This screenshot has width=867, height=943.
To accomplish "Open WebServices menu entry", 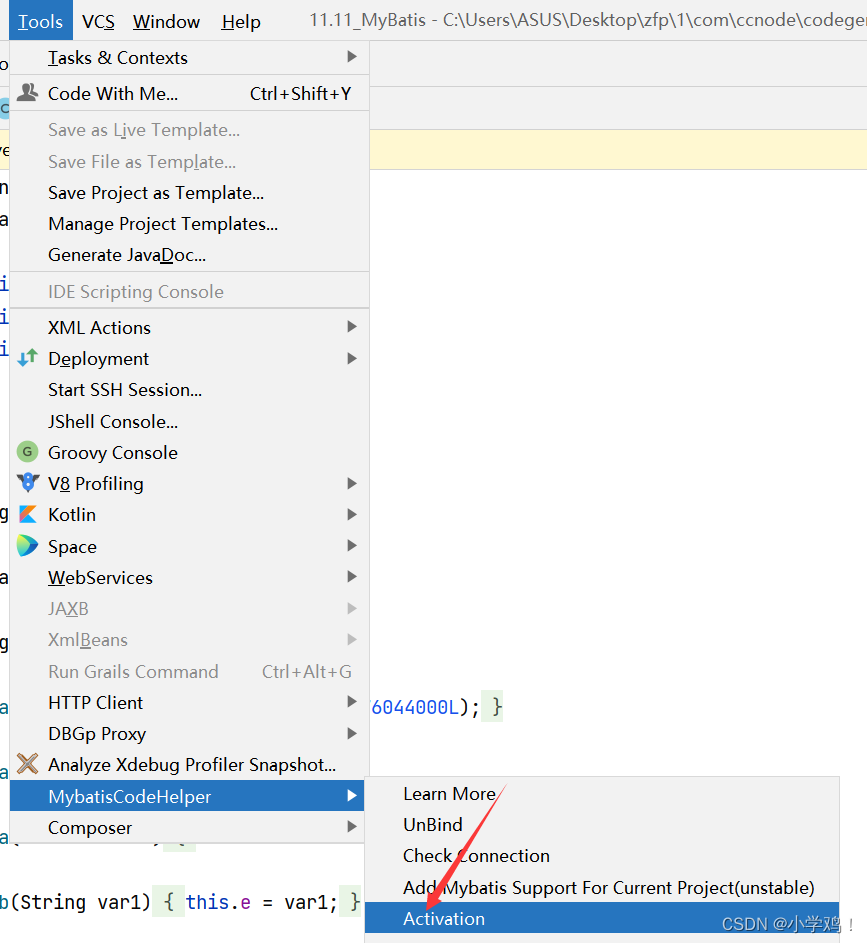I will pos(189,577).
